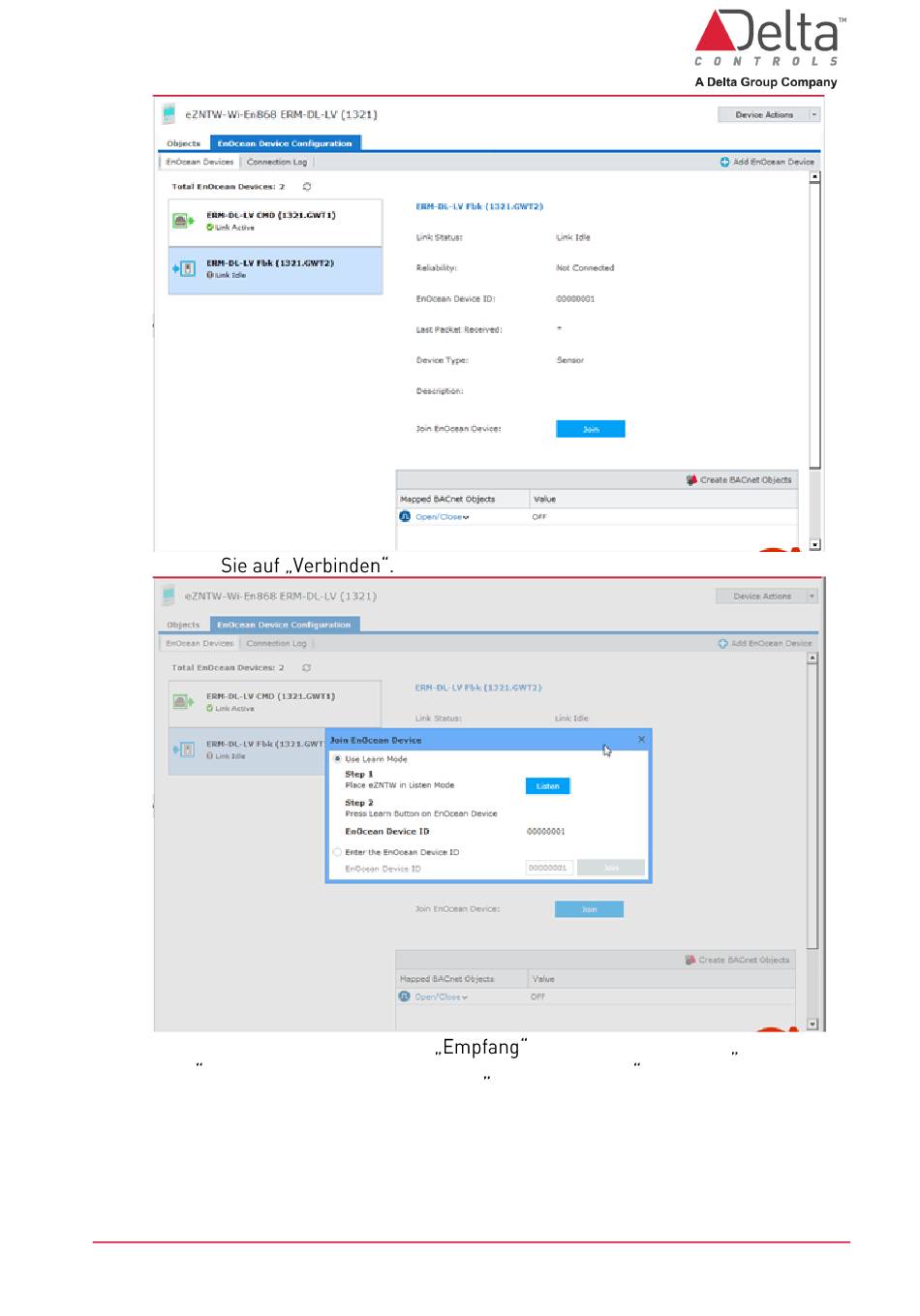
Task: Click ERM-DL-LV Fbk device icon in bottom screenshot
Action: tap(184, 749)
